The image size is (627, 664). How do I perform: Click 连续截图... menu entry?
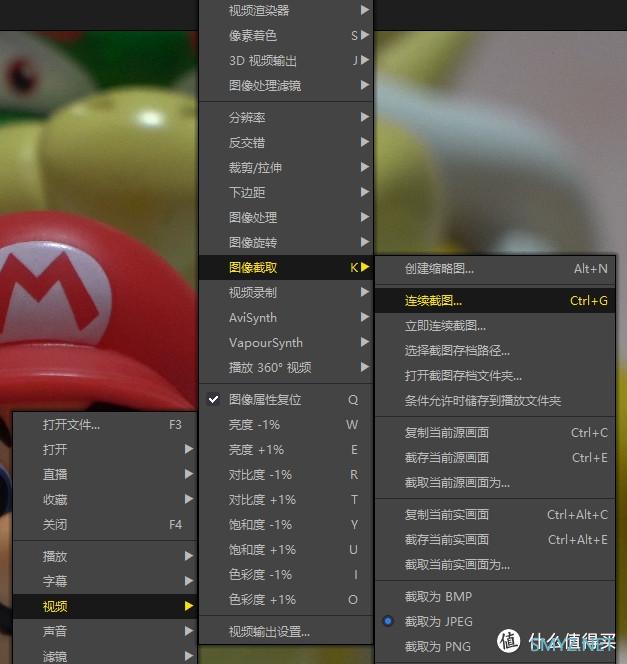click(434, 300)
